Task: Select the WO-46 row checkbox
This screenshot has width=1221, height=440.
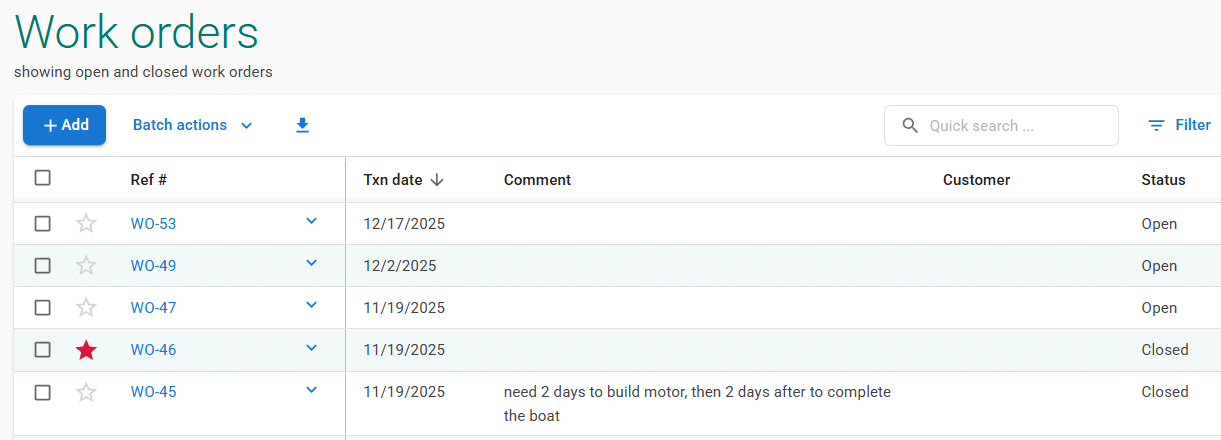Action: [42, 350]
